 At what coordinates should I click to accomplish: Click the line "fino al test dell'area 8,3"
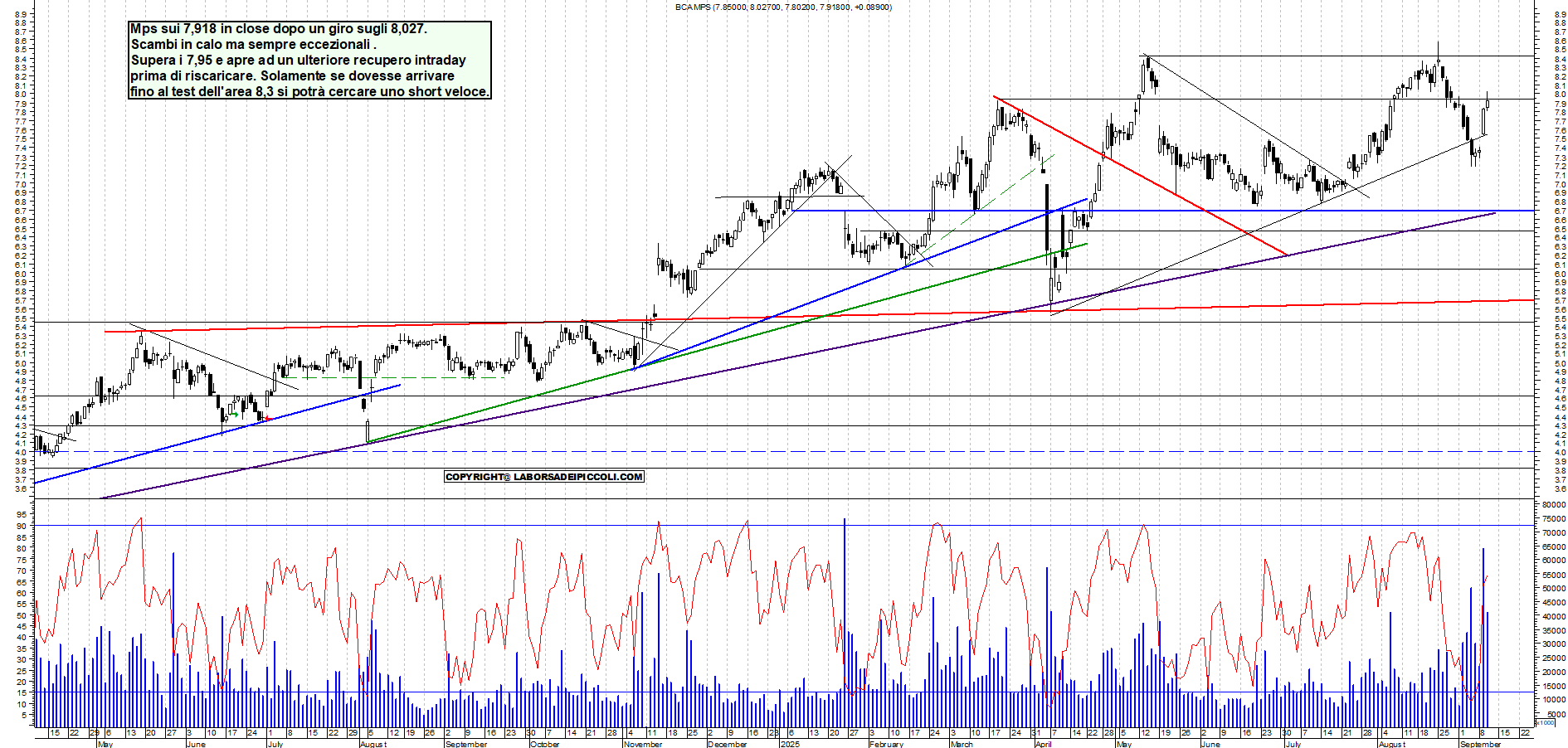309,92
